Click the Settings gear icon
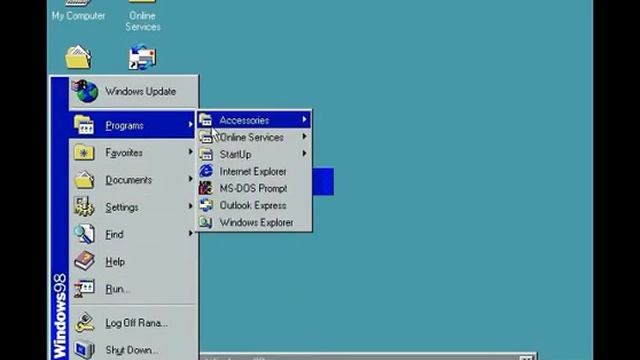 coord(84,207)
